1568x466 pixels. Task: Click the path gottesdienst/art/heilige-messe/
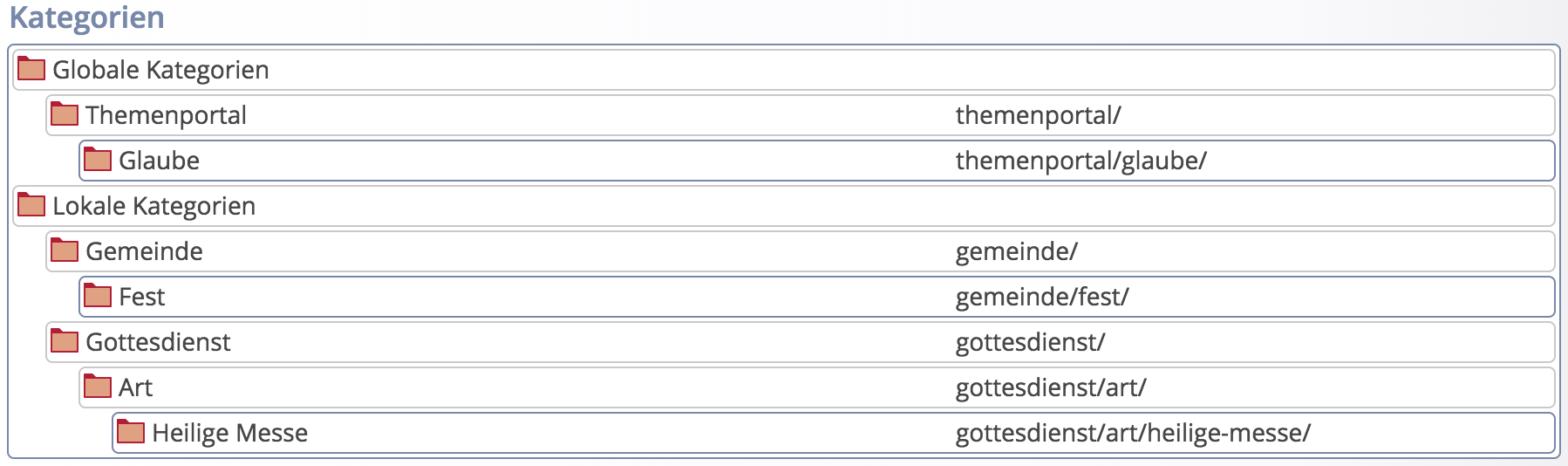(1132, 433)
